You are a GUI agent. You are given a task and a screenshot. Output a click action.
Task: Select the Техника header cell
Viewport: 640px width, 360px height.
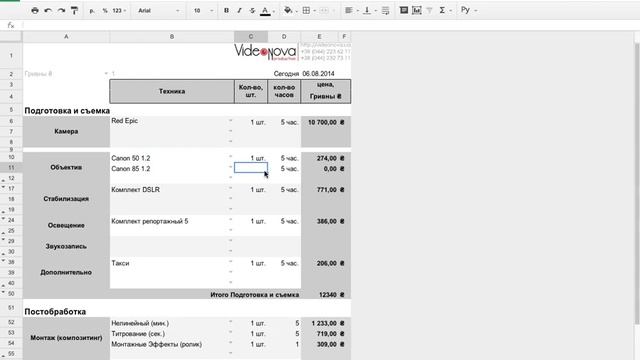tap(172, 91)
